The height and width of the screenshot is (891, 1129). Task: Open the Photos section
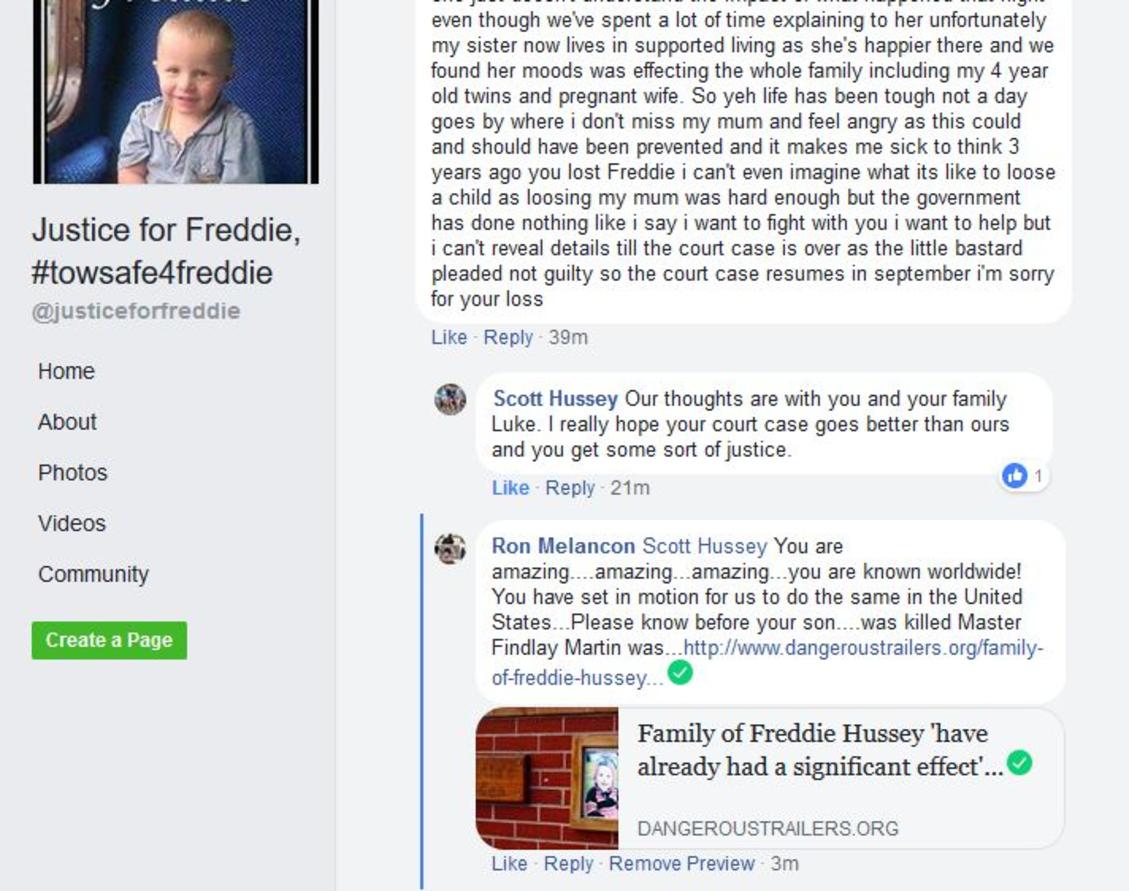(x=73, y=473)
